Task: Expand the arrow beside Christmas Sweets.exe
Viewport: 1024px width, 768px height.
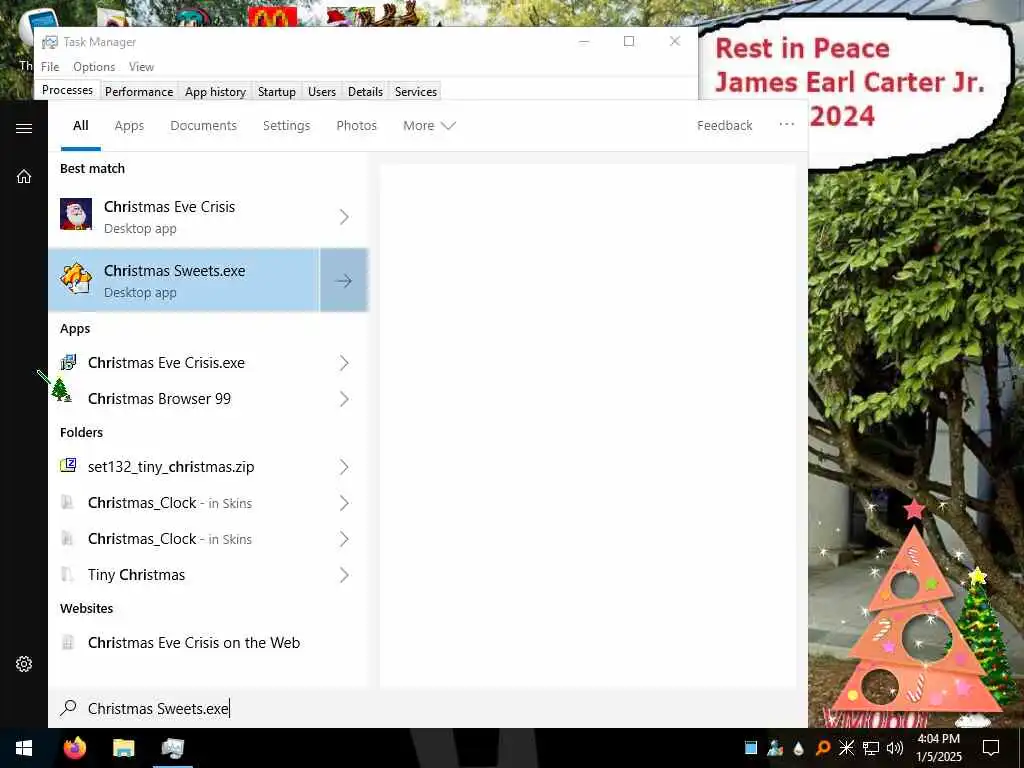Action: 344,281
